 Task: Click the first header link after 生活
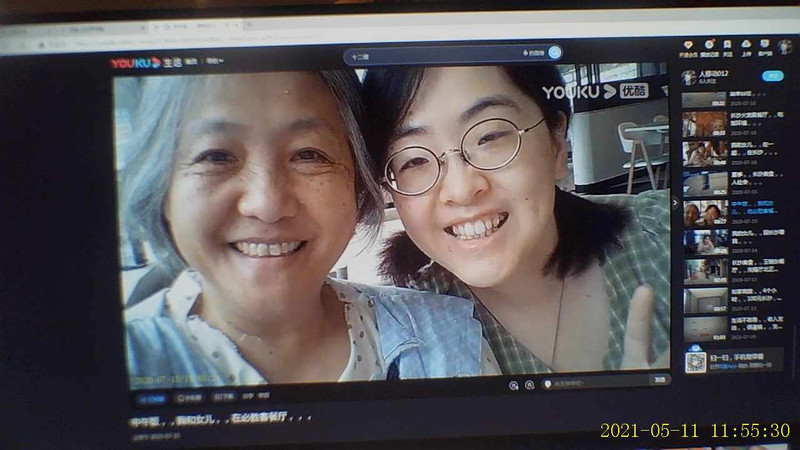(191, 62)
